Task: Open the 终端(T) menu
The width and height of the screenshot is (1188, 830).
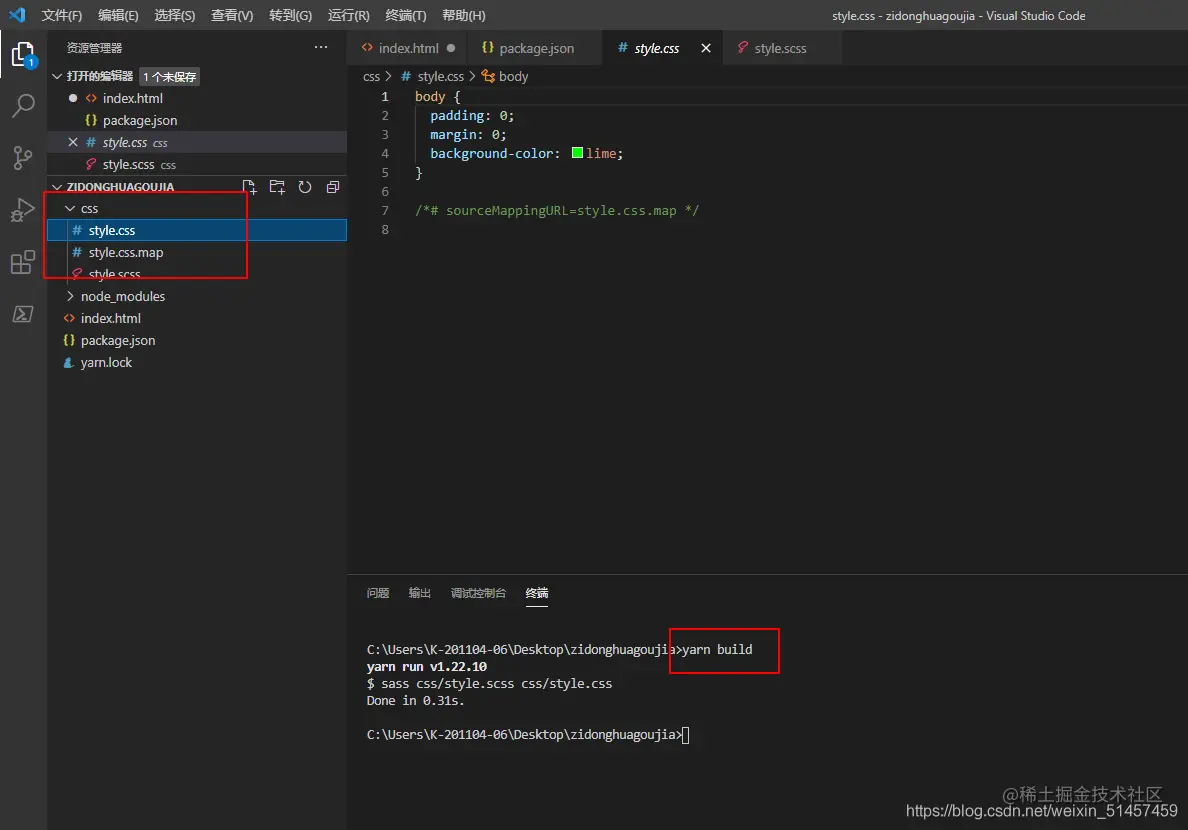Action: coord(405,15)
